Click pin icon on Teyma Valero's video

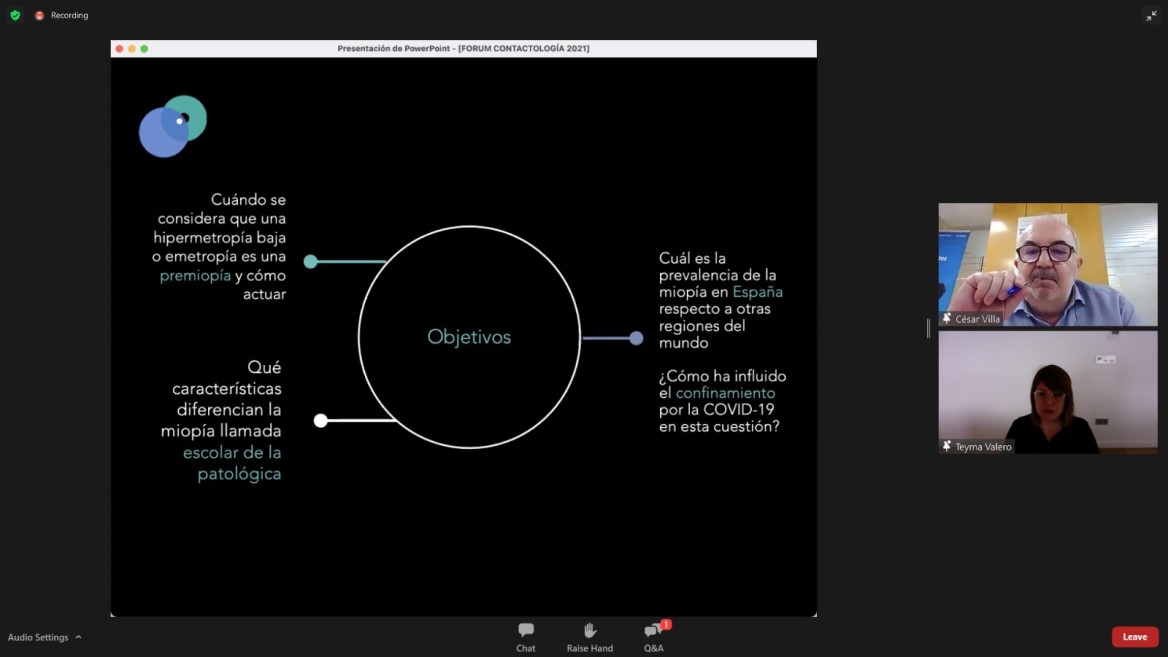(x=947, y=447)
